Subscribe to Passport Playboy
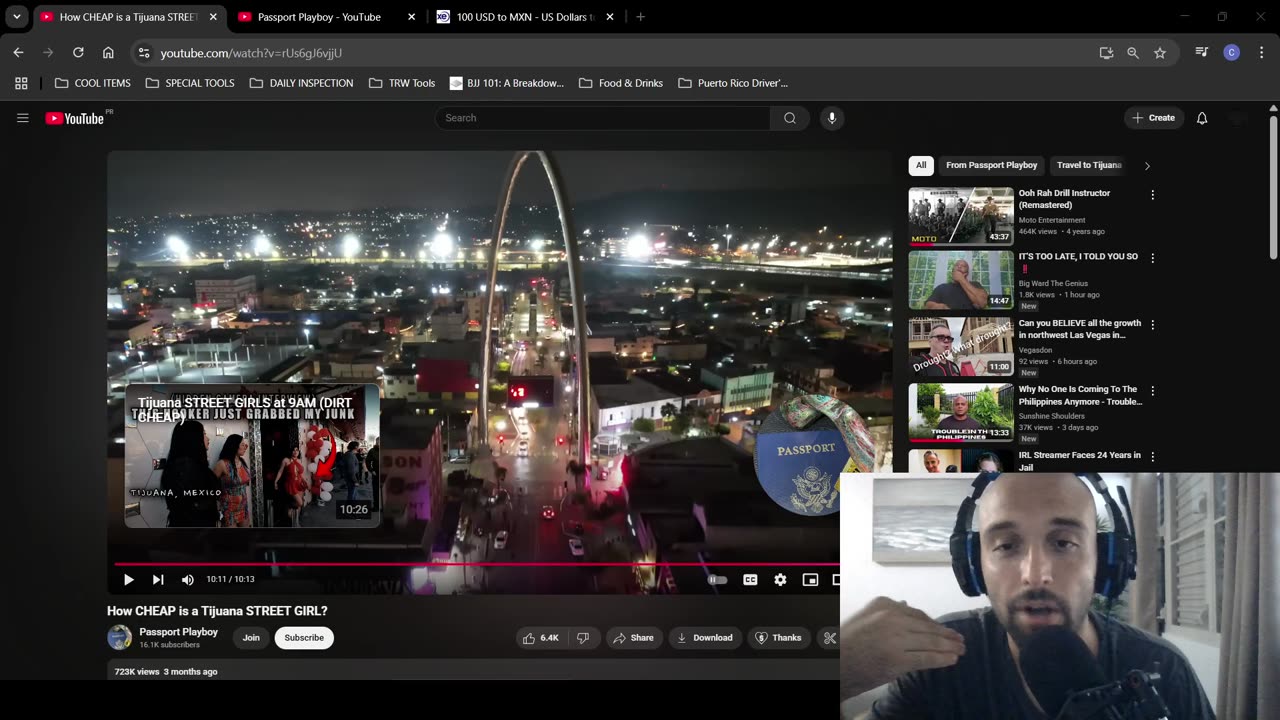 tap(304, 638)
